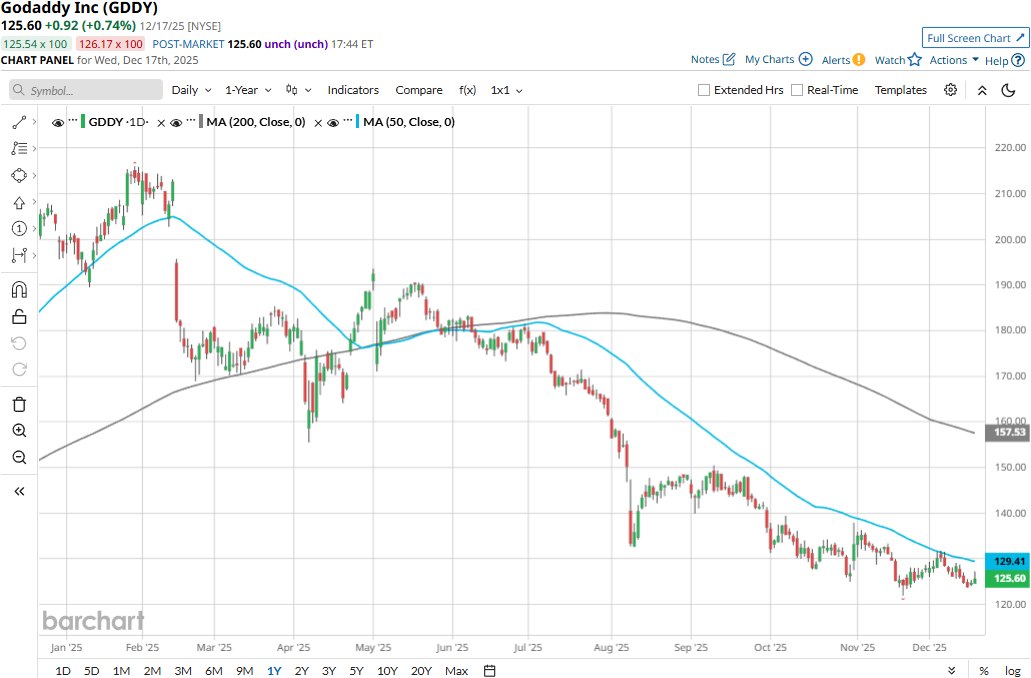Screen dimensions: 1031x678
Task: Enable the magnet snap mode
Action: (19, 290)
